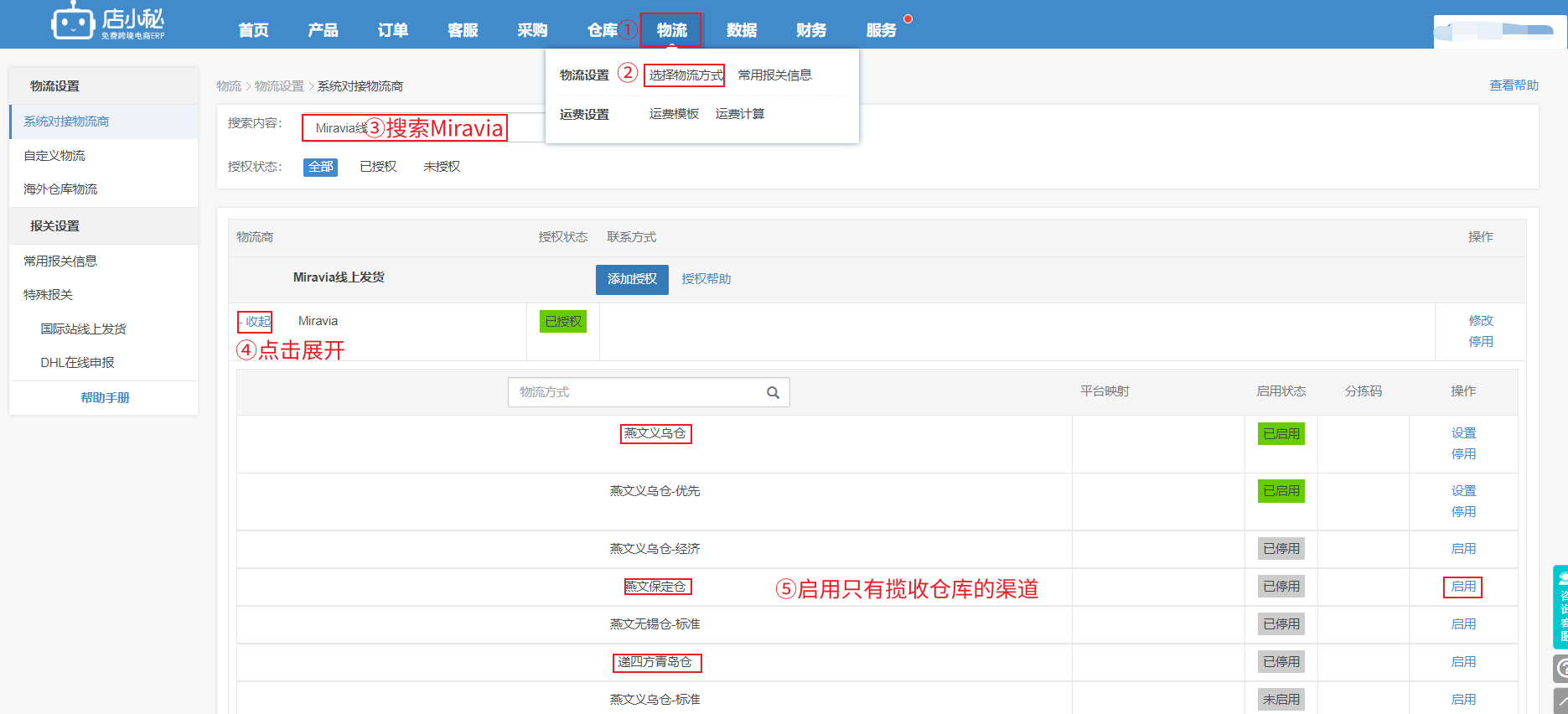
Task: Select 选择物流方式 in dropdown
Action: click(686, 75)
